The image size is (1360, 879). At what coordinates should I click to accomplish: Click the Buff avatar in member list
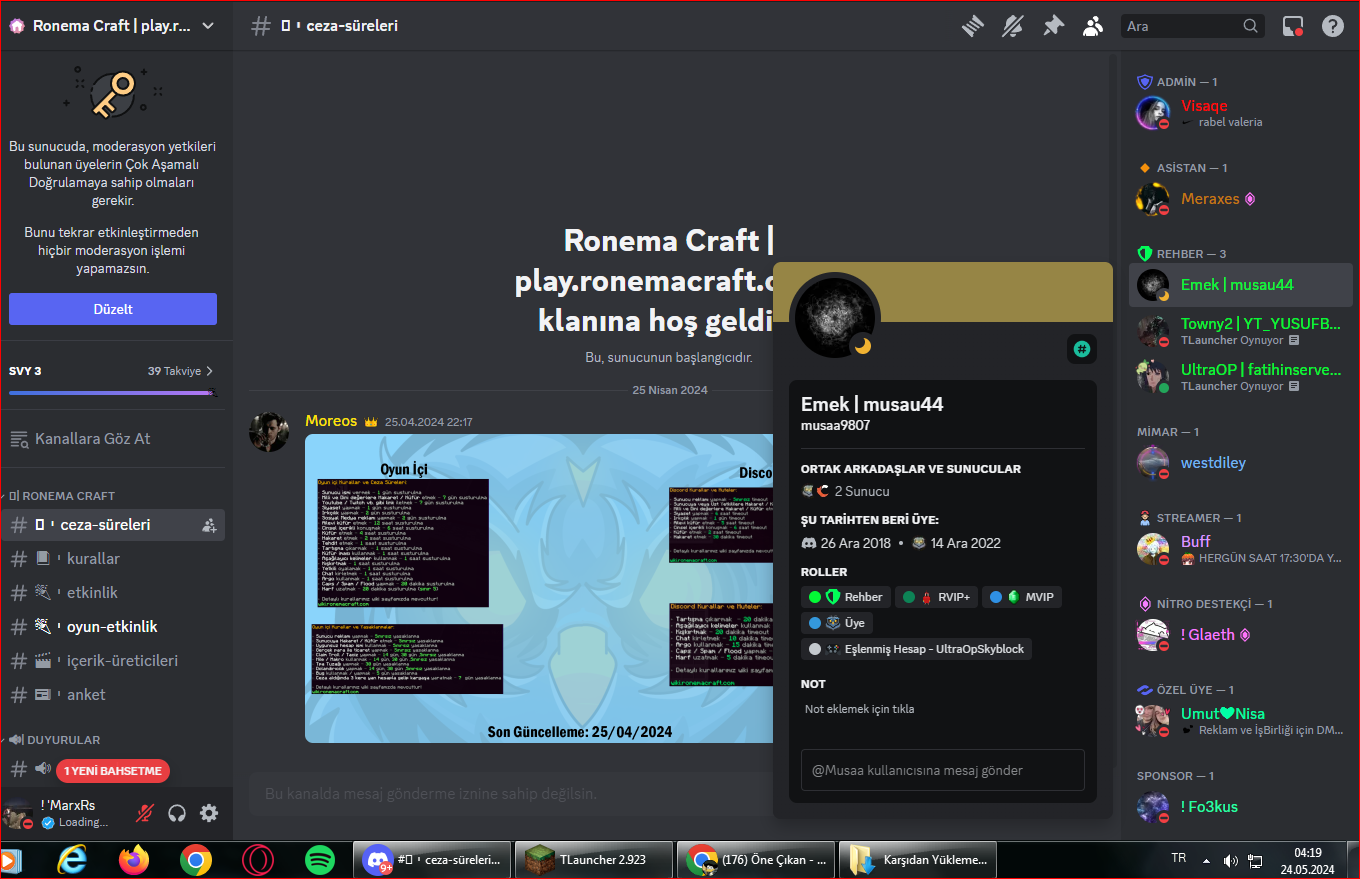[1153, 549]
